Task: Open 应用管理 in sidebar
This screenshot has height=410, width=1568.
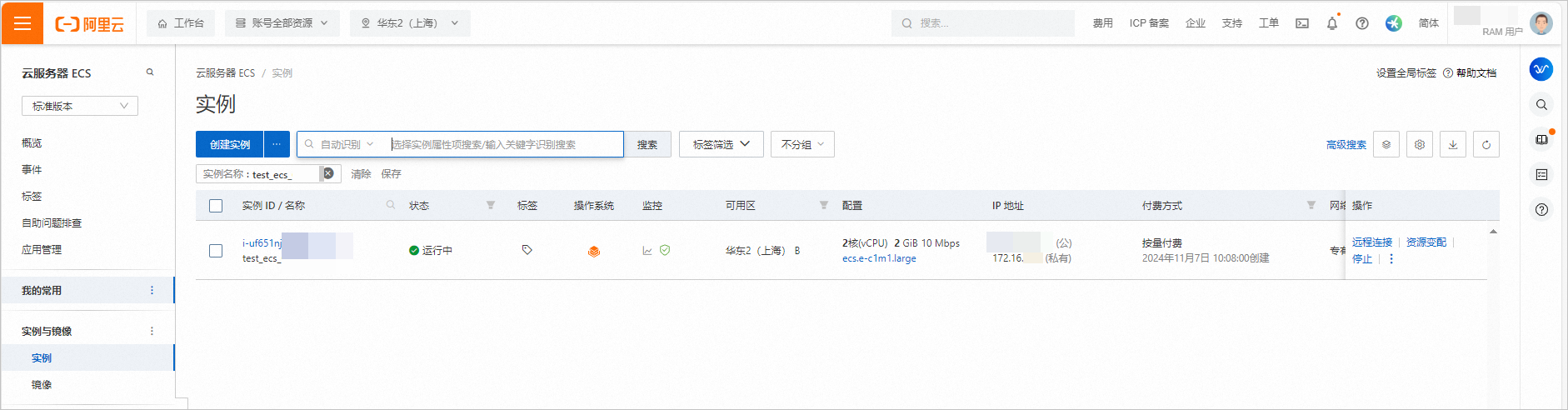Action: click(42, 249)
